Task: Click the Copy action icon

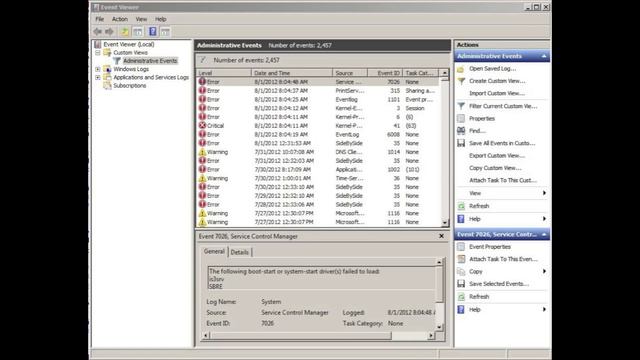Action: [461, 271]
